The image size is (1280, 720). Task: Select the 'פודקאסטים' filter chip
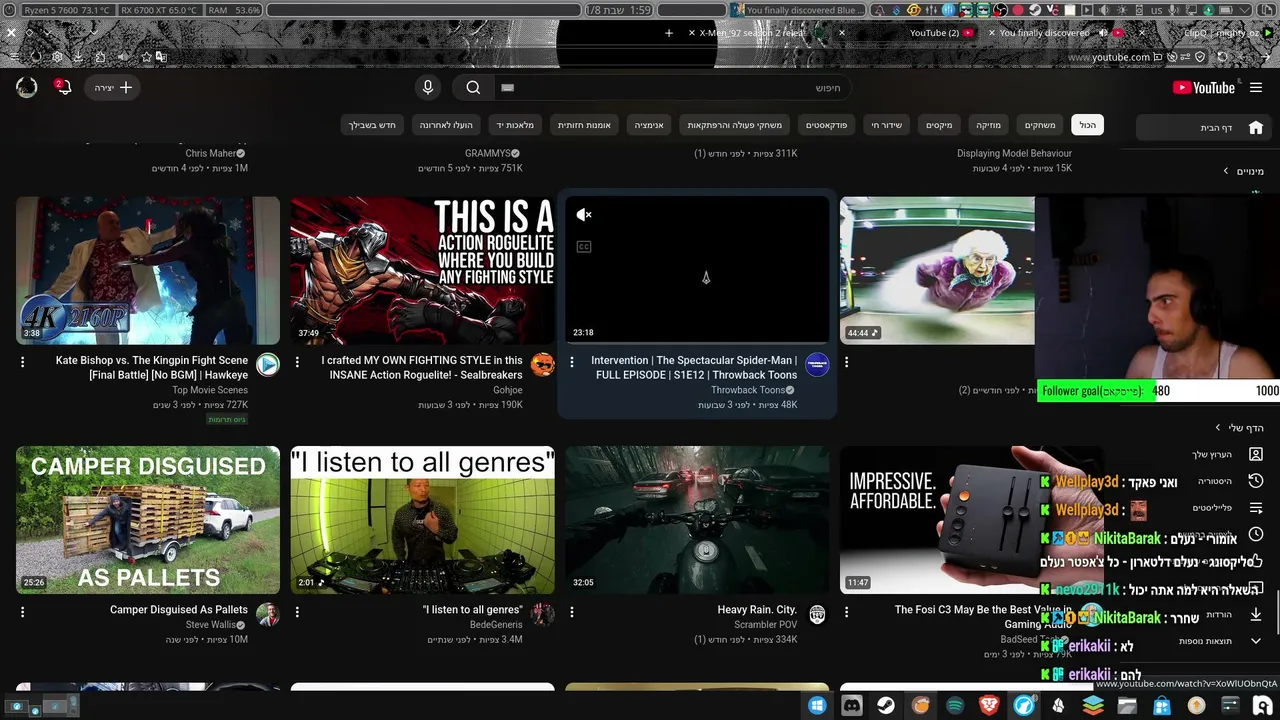point(827,125)
